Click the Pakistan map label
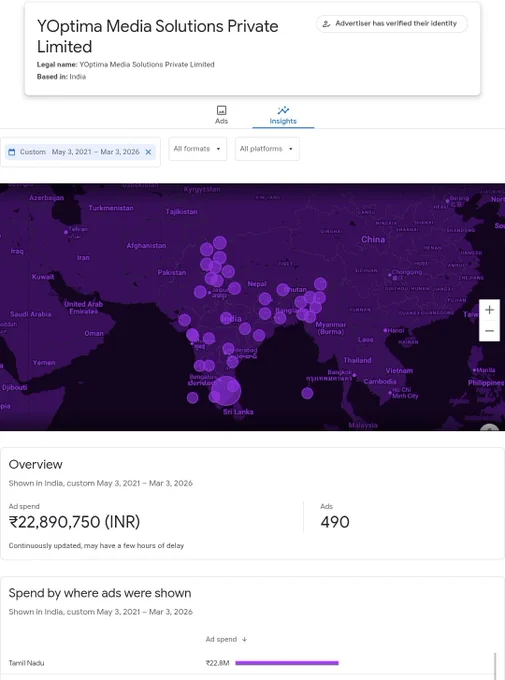This screenshot has height=680, width=505. 172,272
